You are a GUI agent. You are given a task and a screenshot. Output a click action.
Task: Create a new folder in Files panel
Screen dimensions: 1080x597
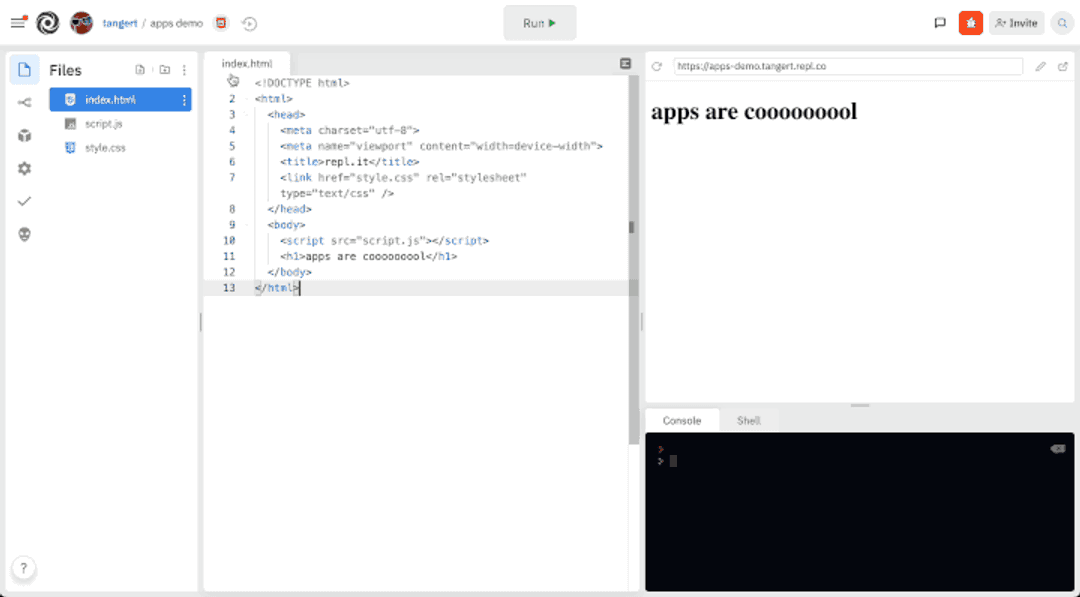pyautogui.click(x=163, y=69)
